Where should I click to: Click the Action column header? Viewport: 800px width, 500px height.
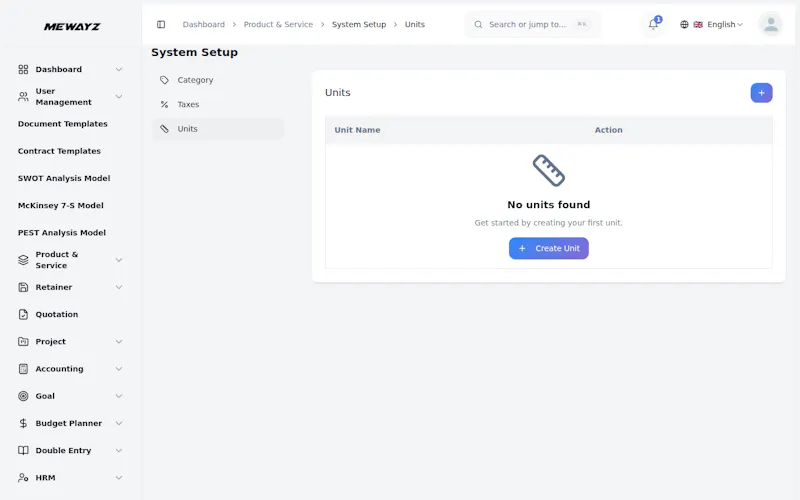pos(608,130)
